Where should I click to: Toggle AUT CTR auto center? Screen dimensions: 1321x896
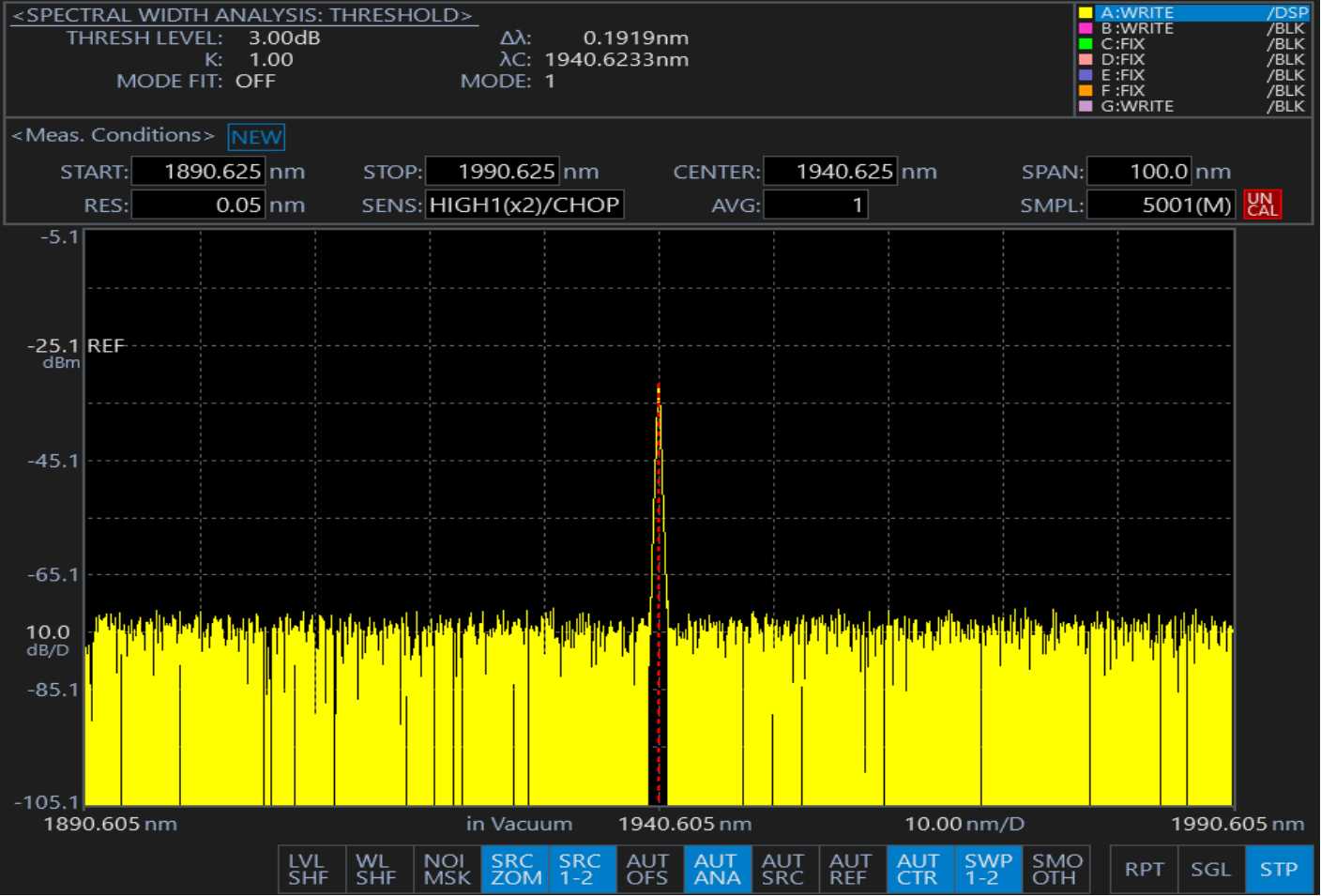(x=918, y=869)
